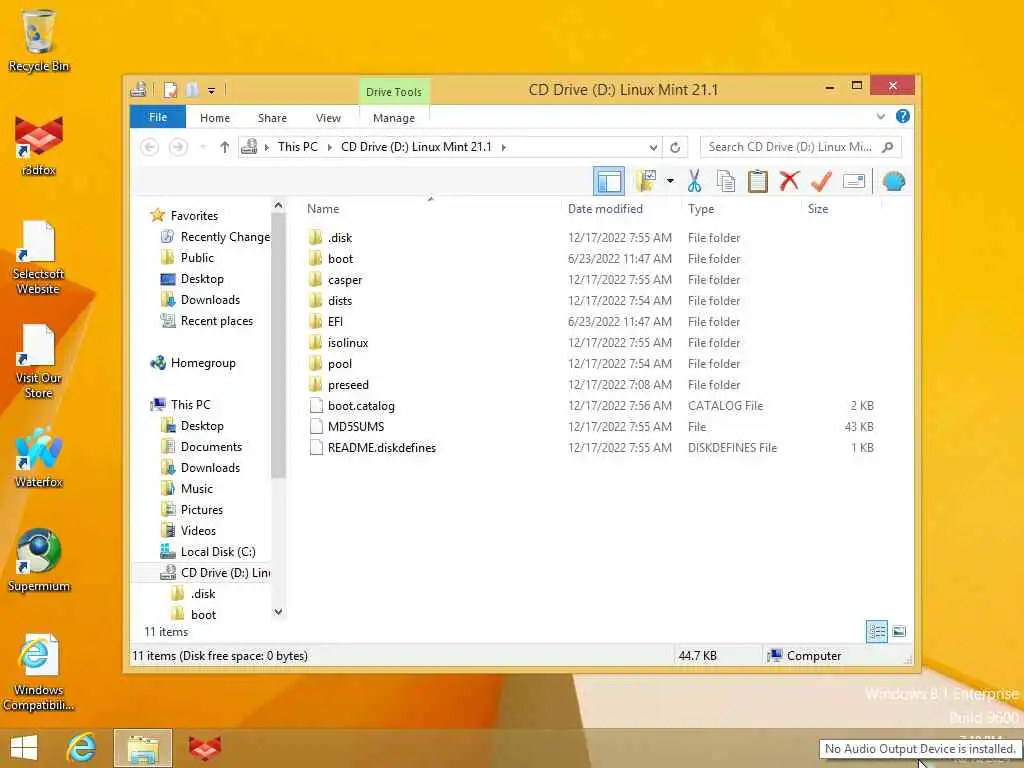Click the Back navigation arrow
The height and width of the screenshot is (768, 1024).
[150, 147]
